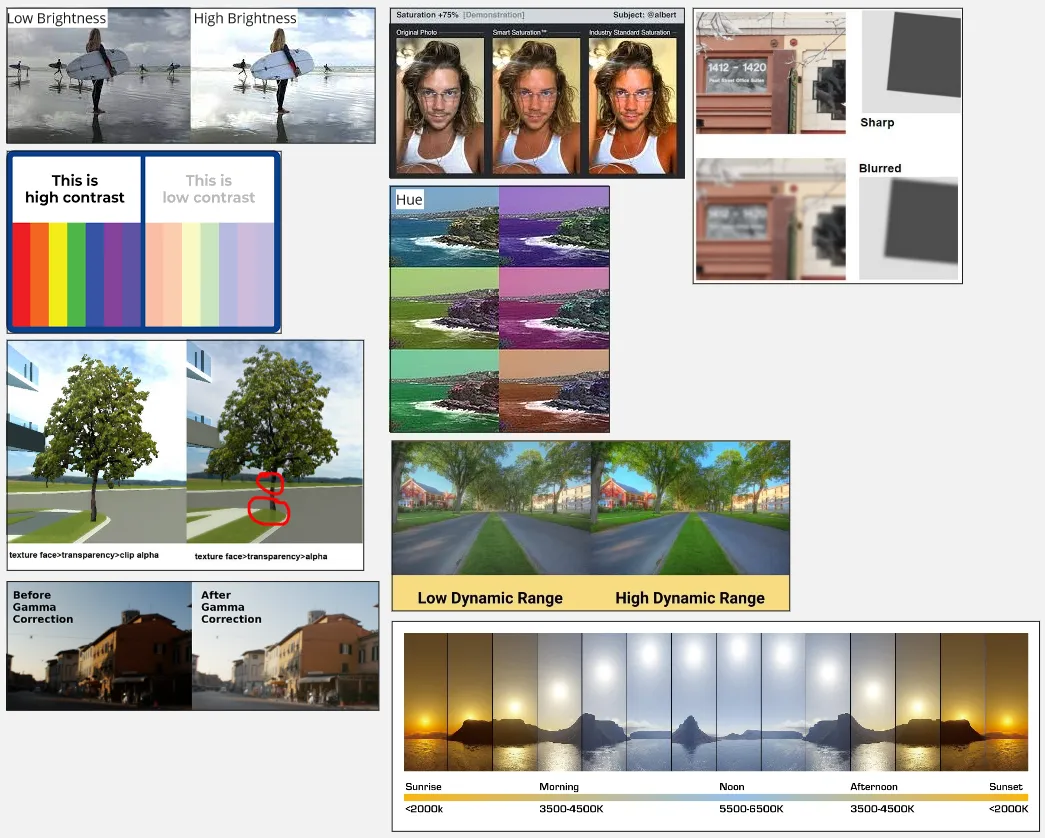Select the purple hue coastline variant

point(555,226)
